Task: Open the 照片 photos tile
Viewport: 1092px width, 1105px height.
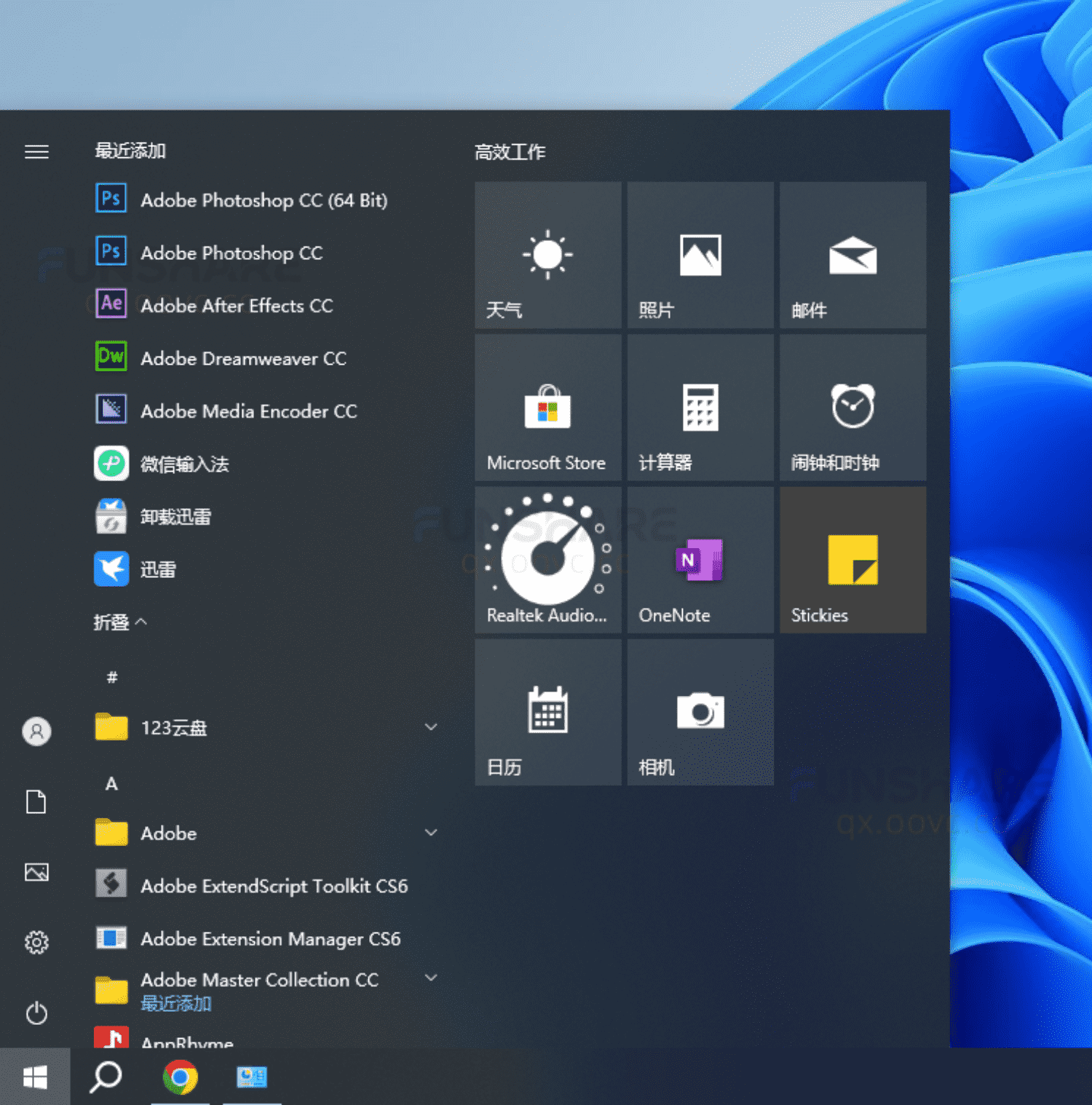Action: [x=700, y=255]
